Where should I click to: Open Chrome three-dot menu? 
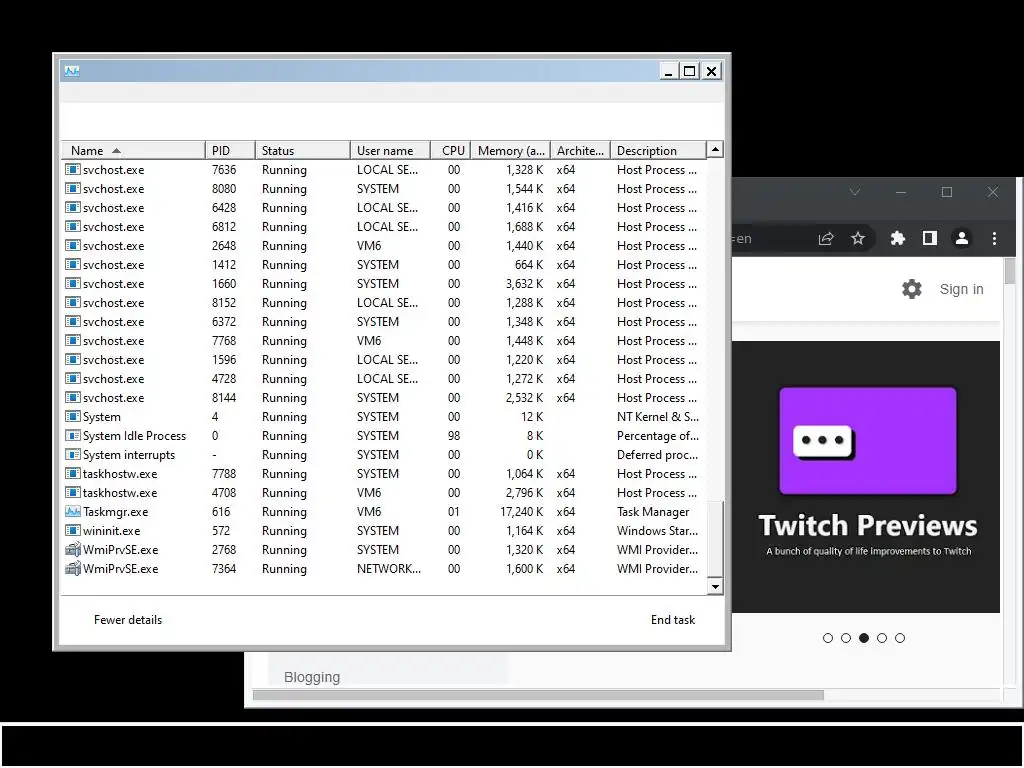pyautogui.click(x=994, y=238)
